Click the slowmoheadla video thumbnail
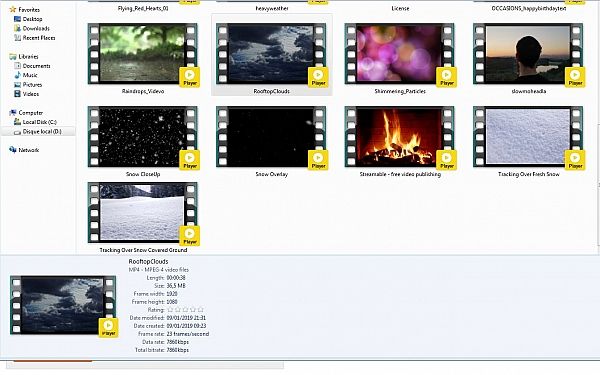This screenshot has height=375, width=600. [528, 54]
